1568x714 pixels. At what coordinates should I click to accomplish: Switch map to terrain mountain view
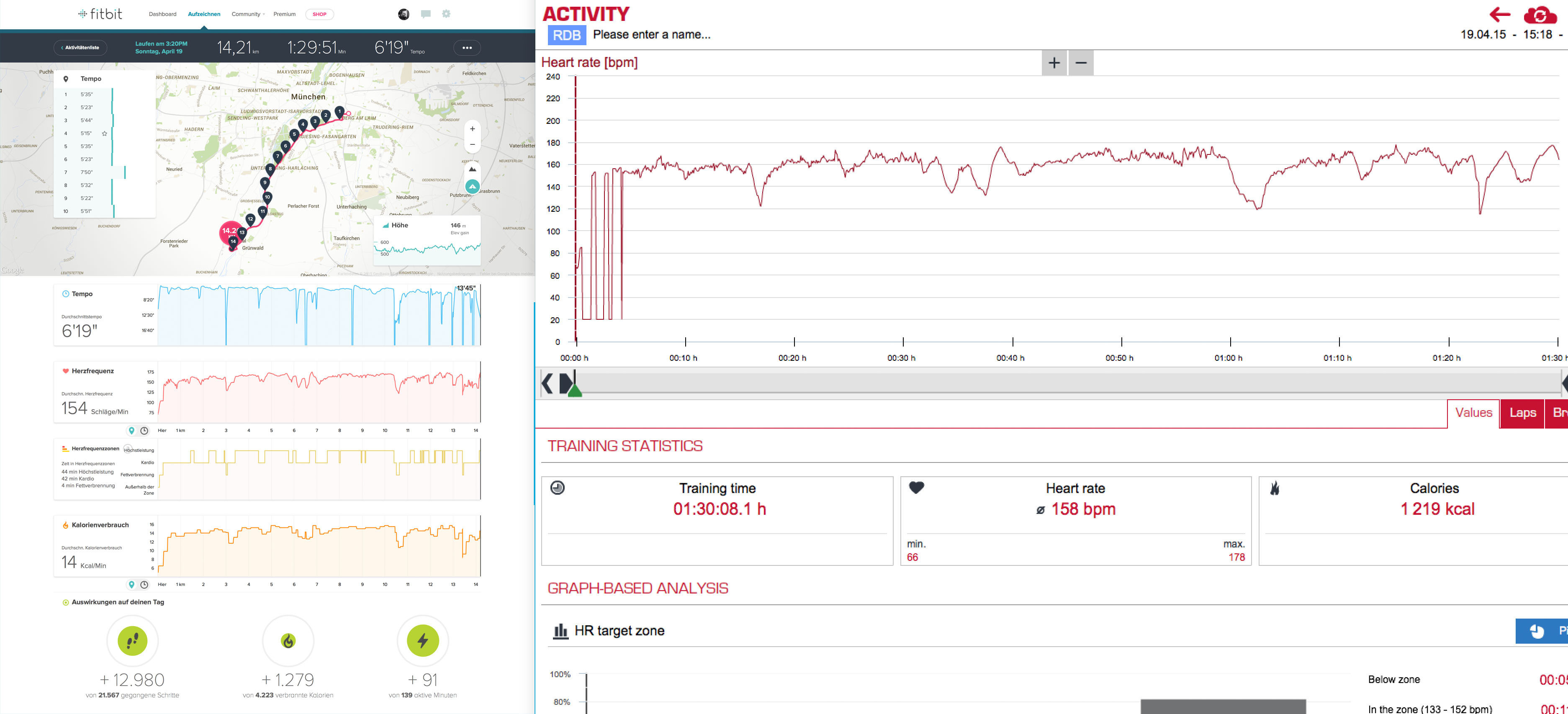tap(472, 169)
